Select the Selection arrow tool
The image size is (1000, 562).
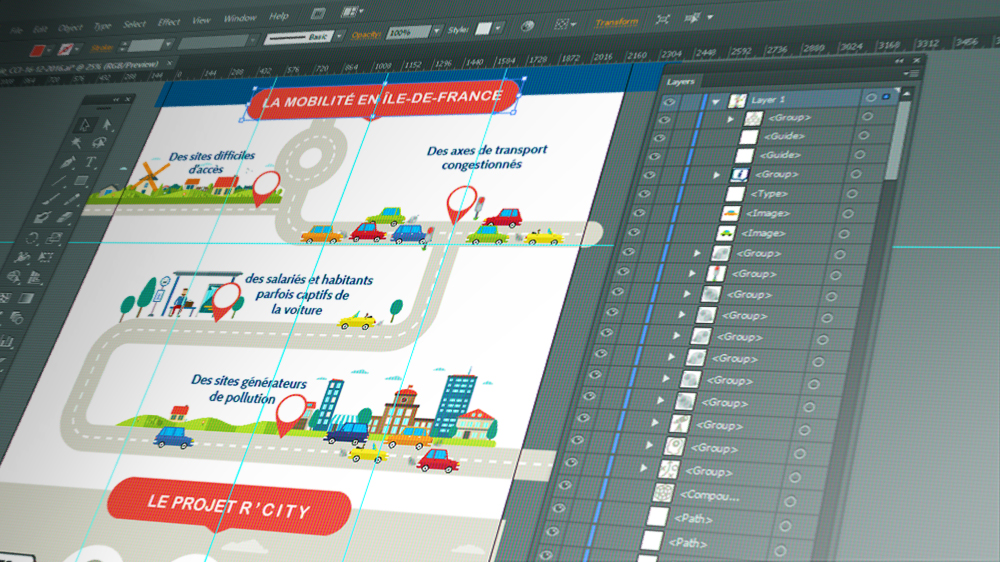tap(84, 125)
